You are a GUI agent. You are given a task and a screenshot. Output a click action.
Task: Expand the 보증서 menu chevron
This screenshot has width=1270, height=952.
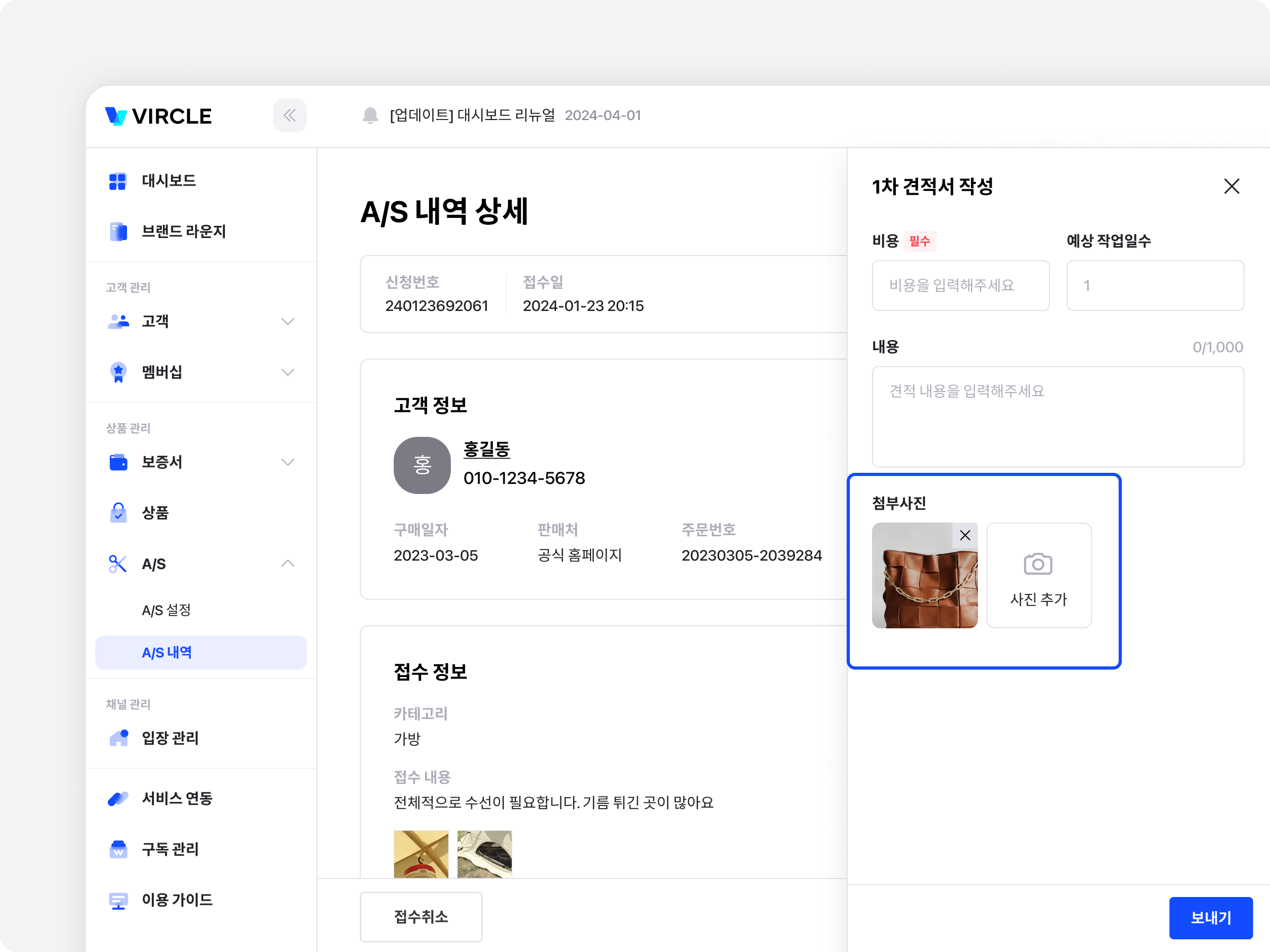click(288, 462)
